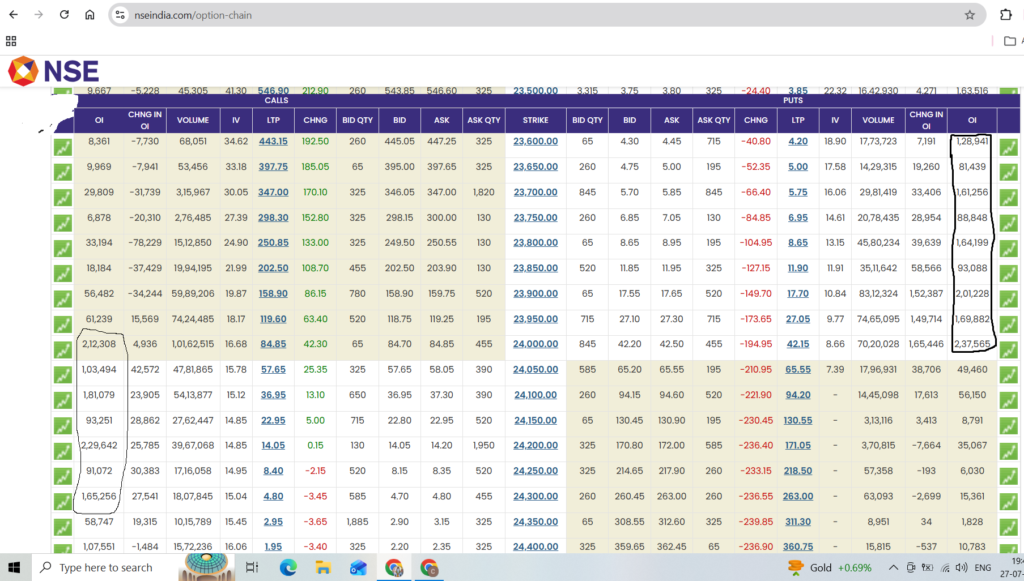This screenshot has height=581, width=1024.
Task: Open the apps grid icon in bookmarks bar
Action: point(11,40)
